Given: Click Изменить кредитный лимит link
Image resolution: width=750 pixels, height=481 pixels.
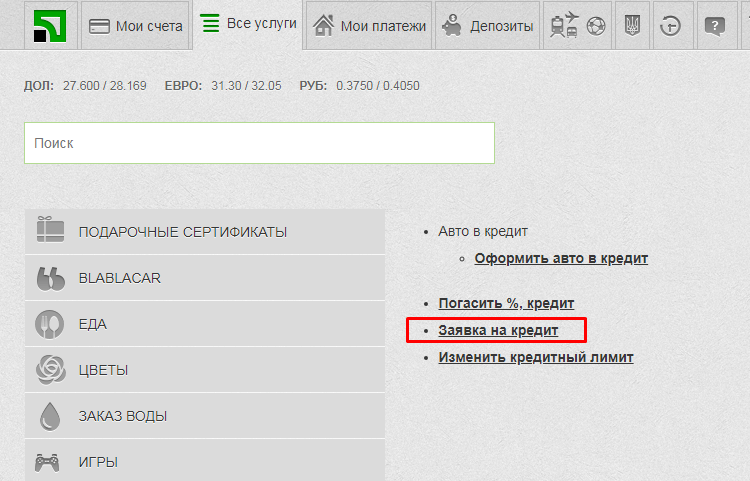Looking at the screenshot, I should (x=536, y=357).
